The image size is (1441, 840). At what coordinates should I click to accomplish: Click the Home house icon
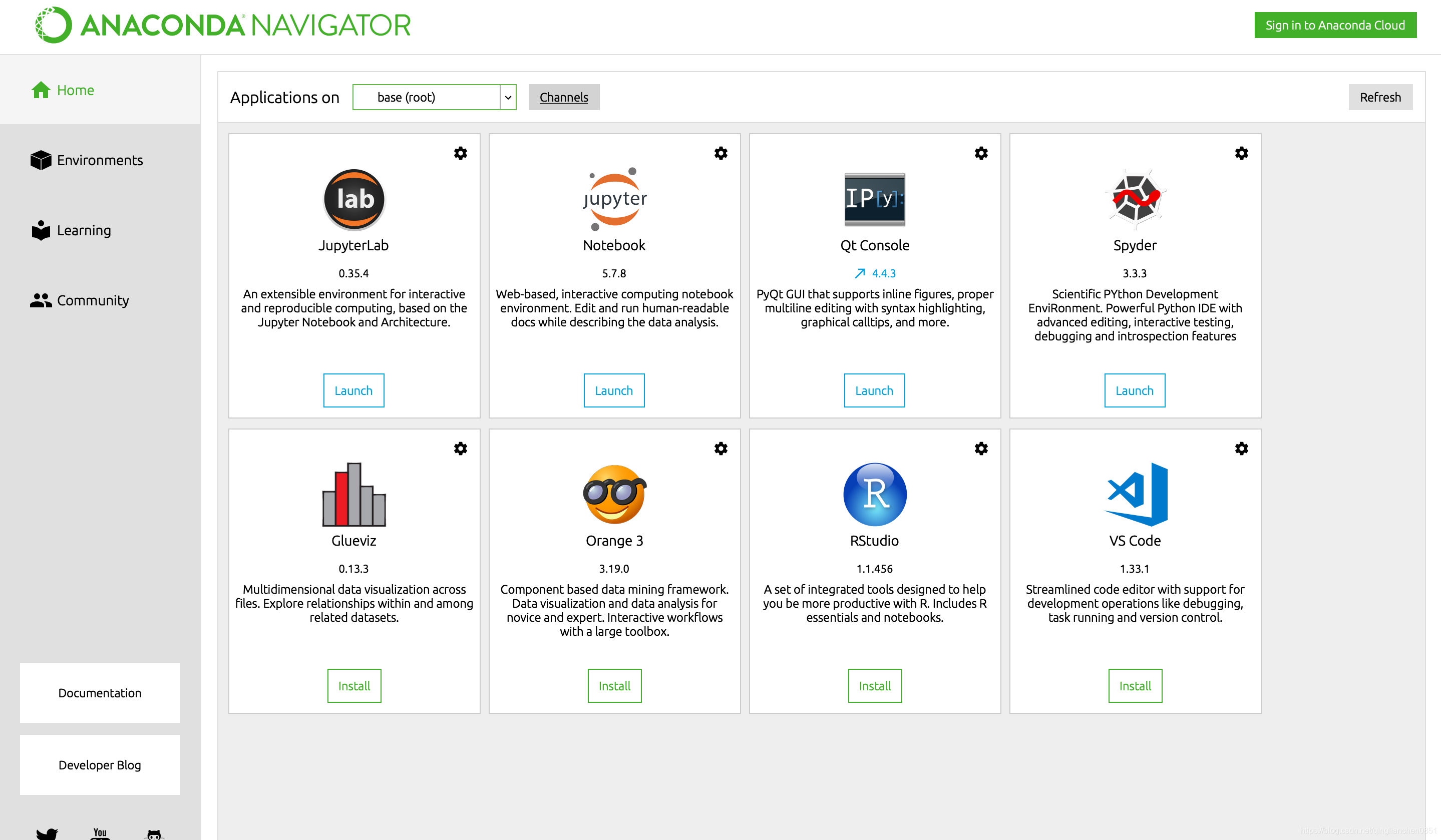pos(41,90)
